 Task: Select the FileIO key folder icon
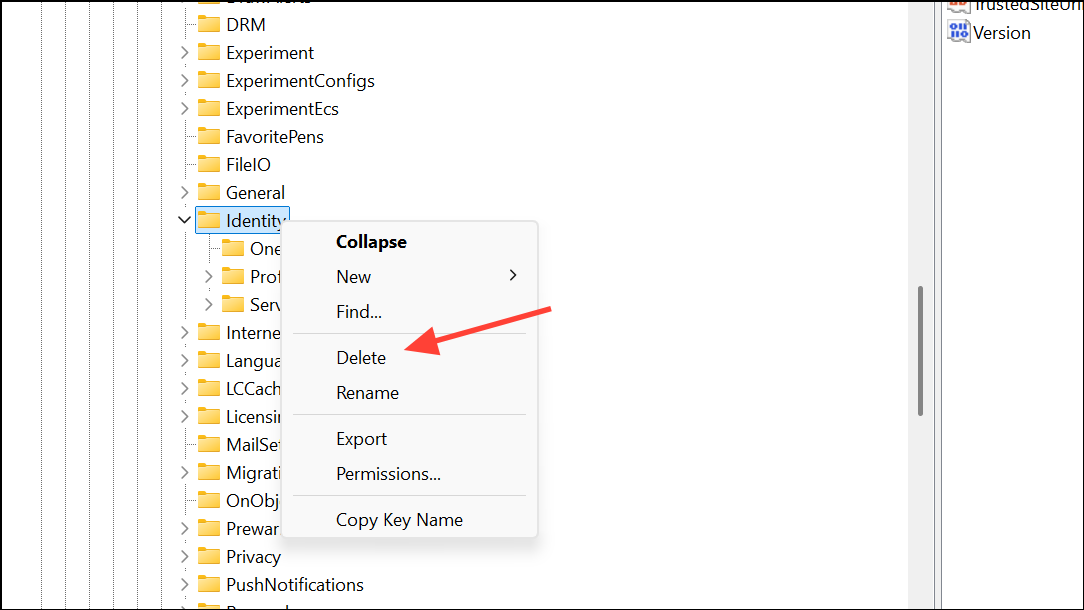tap(209, 164)
